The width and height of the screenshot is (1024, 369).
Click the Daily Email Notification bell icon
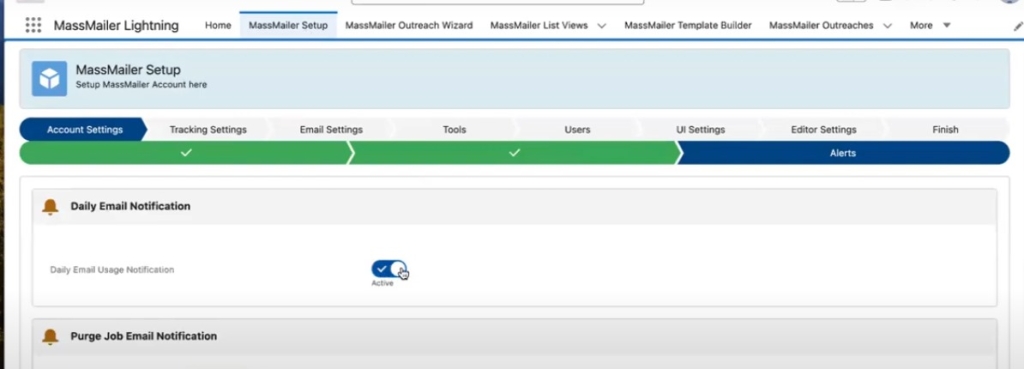click(x=50, y=206)
